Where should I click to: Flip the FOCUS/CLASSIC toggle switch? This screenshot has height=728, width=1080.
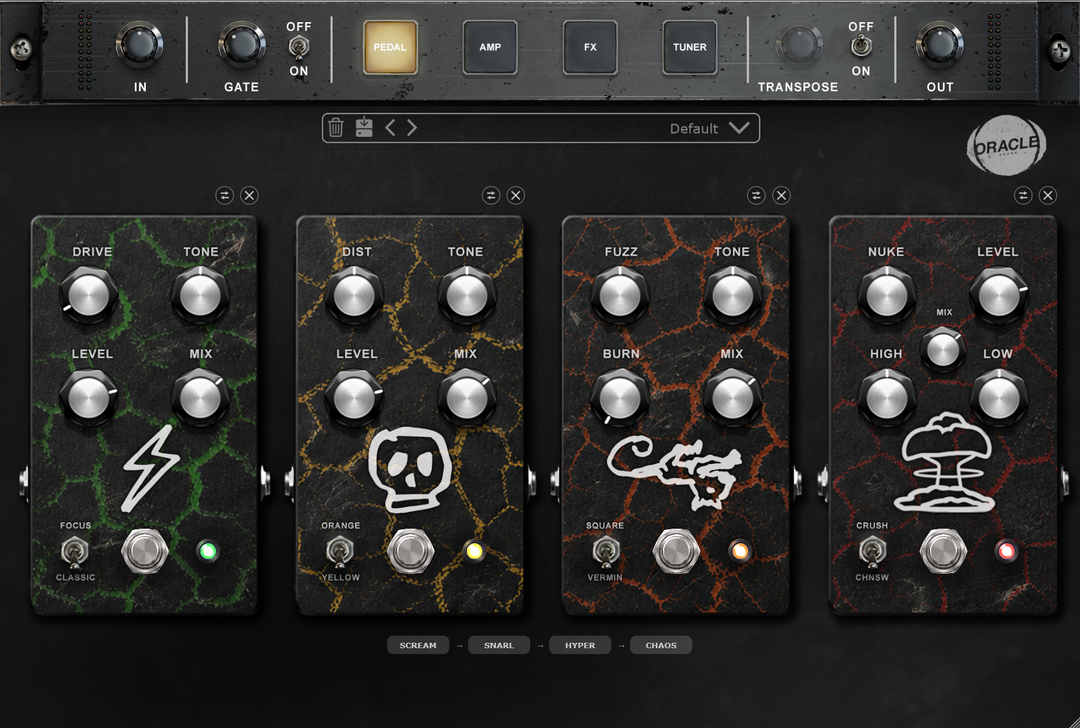pyautogui.click(x=74, y=552)
